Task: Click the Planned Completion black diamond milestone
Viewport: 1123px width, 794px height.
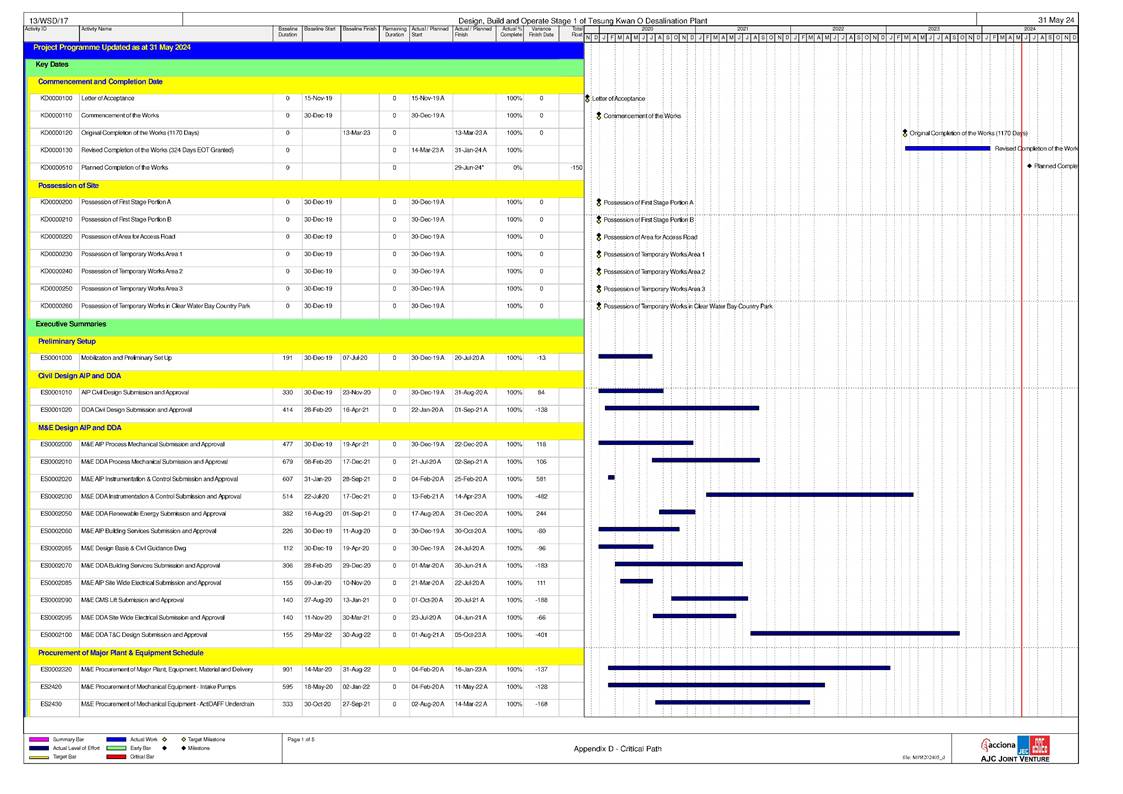Action: pos(1029,167)
